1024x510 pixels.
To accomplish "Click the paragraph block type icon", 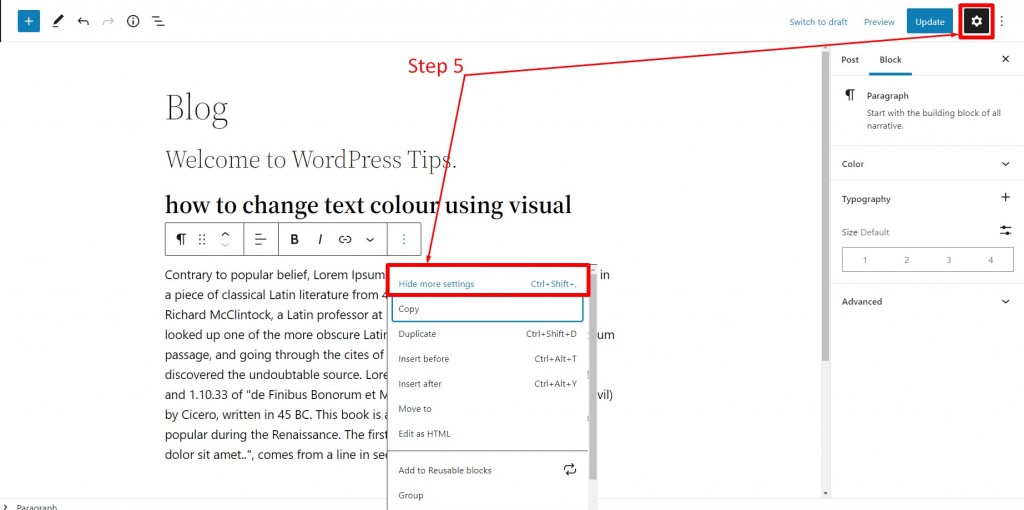I will pos(181,239).
